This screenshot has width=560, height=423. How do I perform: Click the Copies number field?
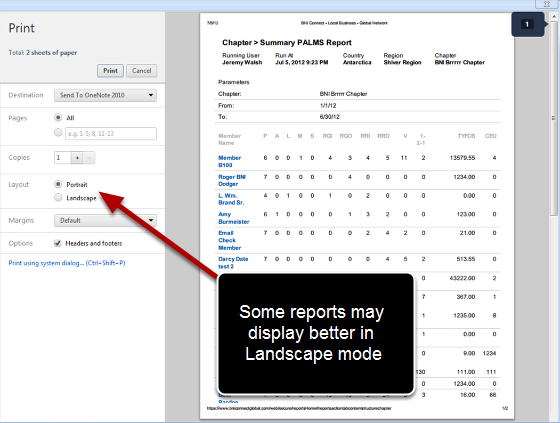[63, 158]
